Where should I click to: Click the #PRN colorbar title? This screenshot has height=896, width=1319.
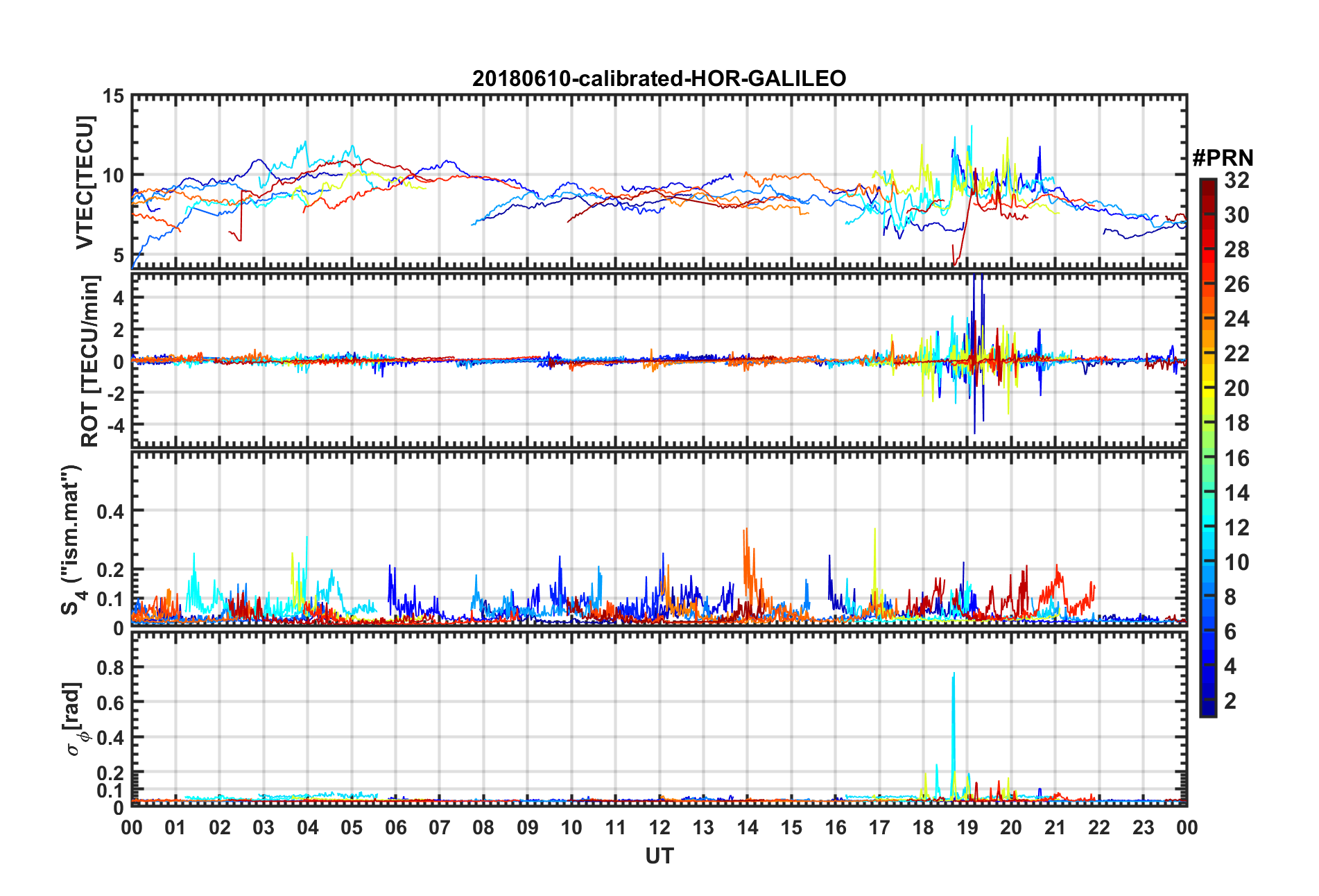(1223, 158)
